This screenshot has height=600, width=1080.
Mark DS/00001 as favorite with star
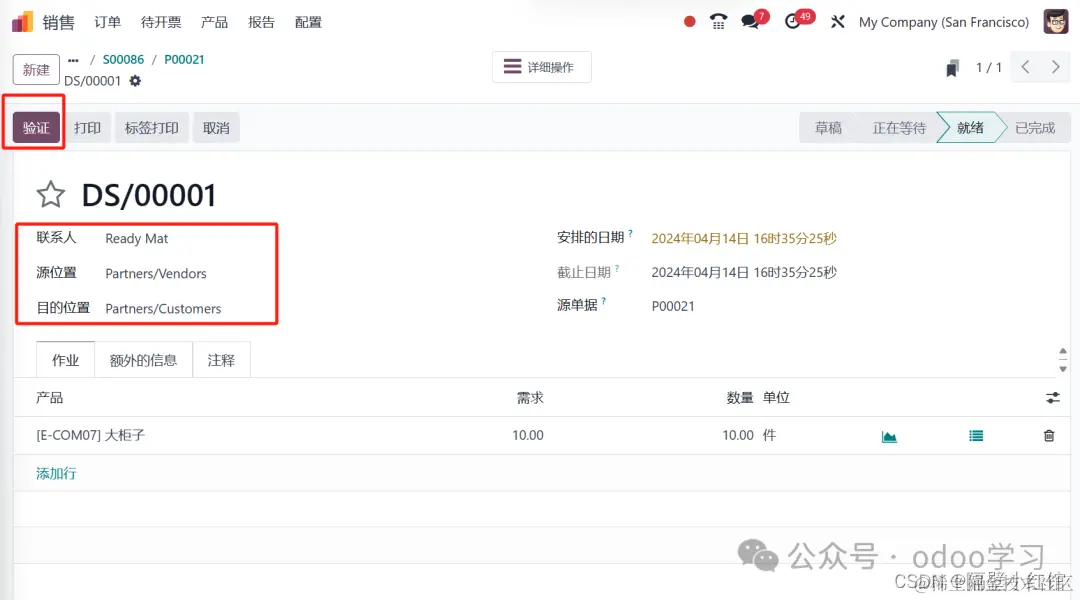(49, 194)
